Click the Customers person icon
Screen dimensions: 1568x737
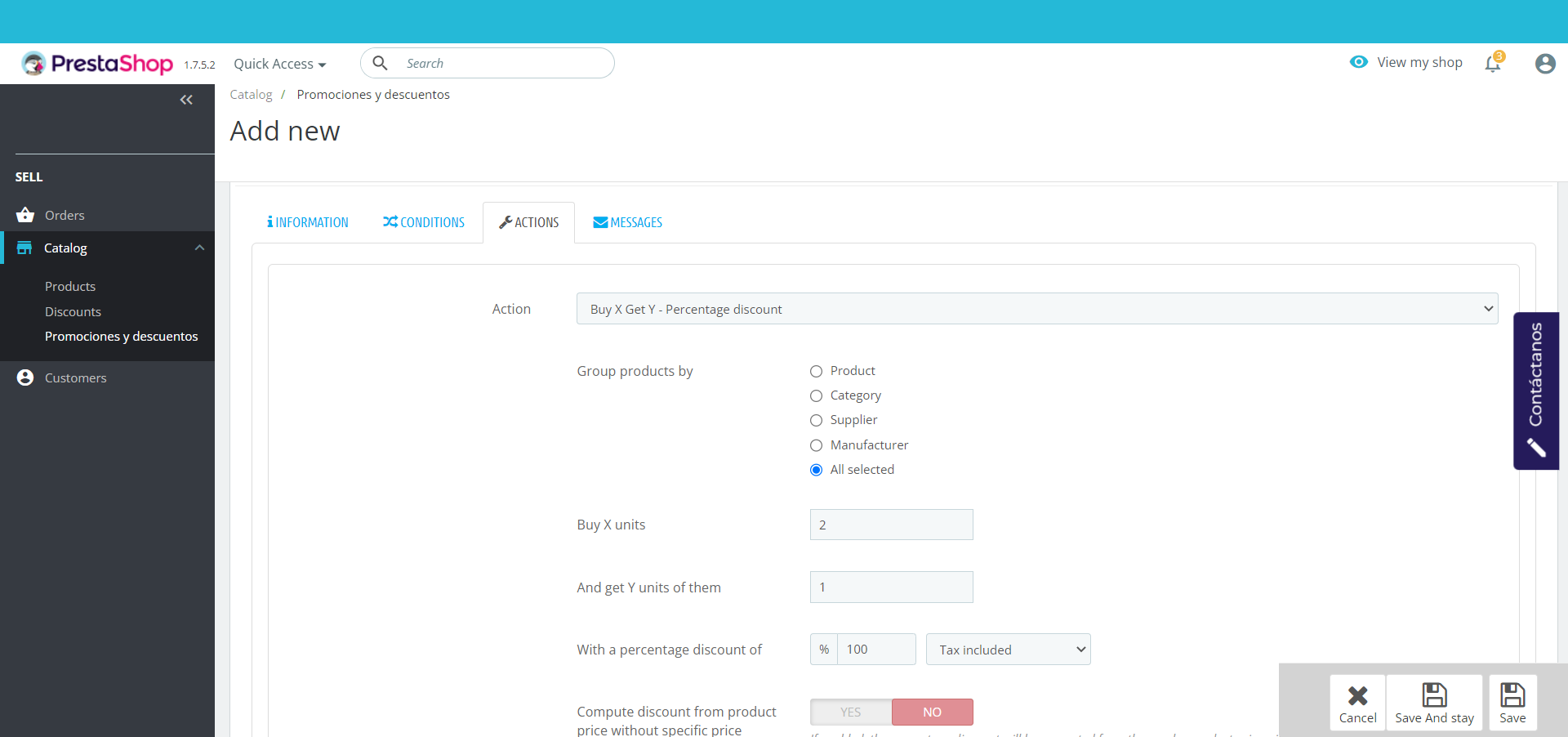click(25, 377)
